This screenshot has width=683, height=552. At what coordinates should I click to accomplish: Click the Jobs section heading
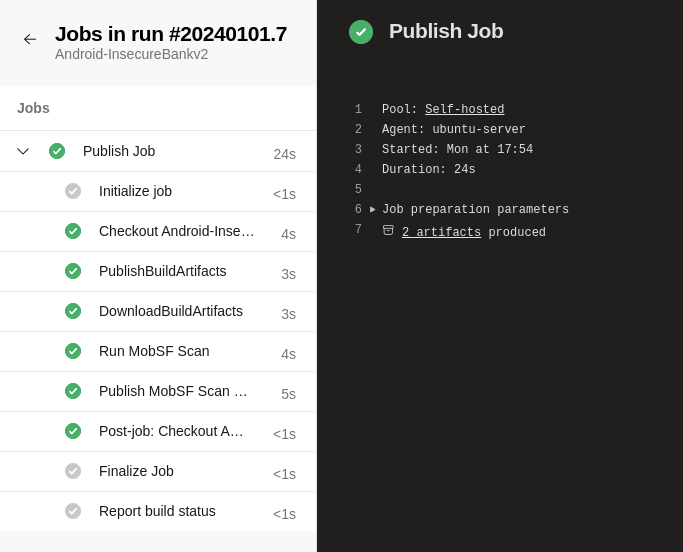[x=33, y=108]
